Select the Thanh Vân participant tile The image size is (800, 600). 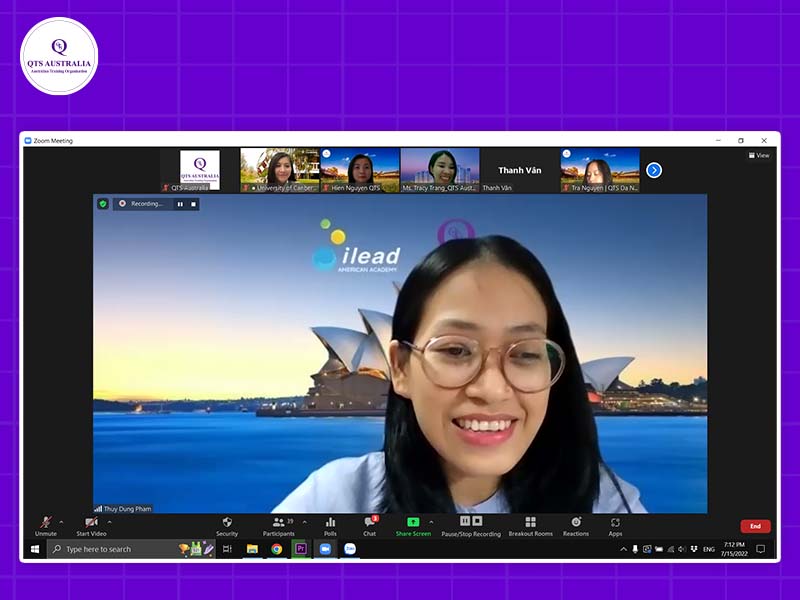click(520, 170)
